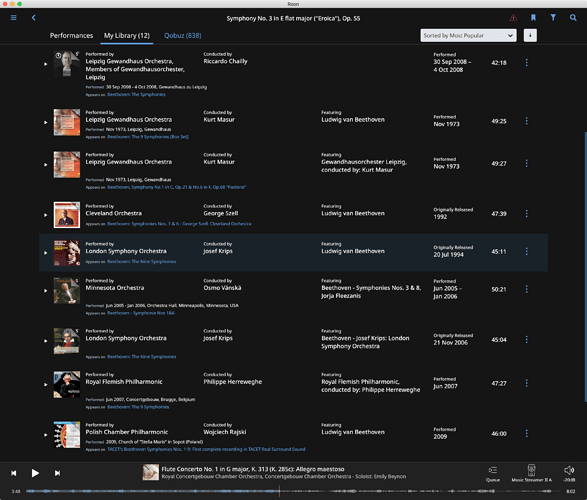
Task: Click performer Polish Chamber Philharmonic
Action: [x=127, y=432]
